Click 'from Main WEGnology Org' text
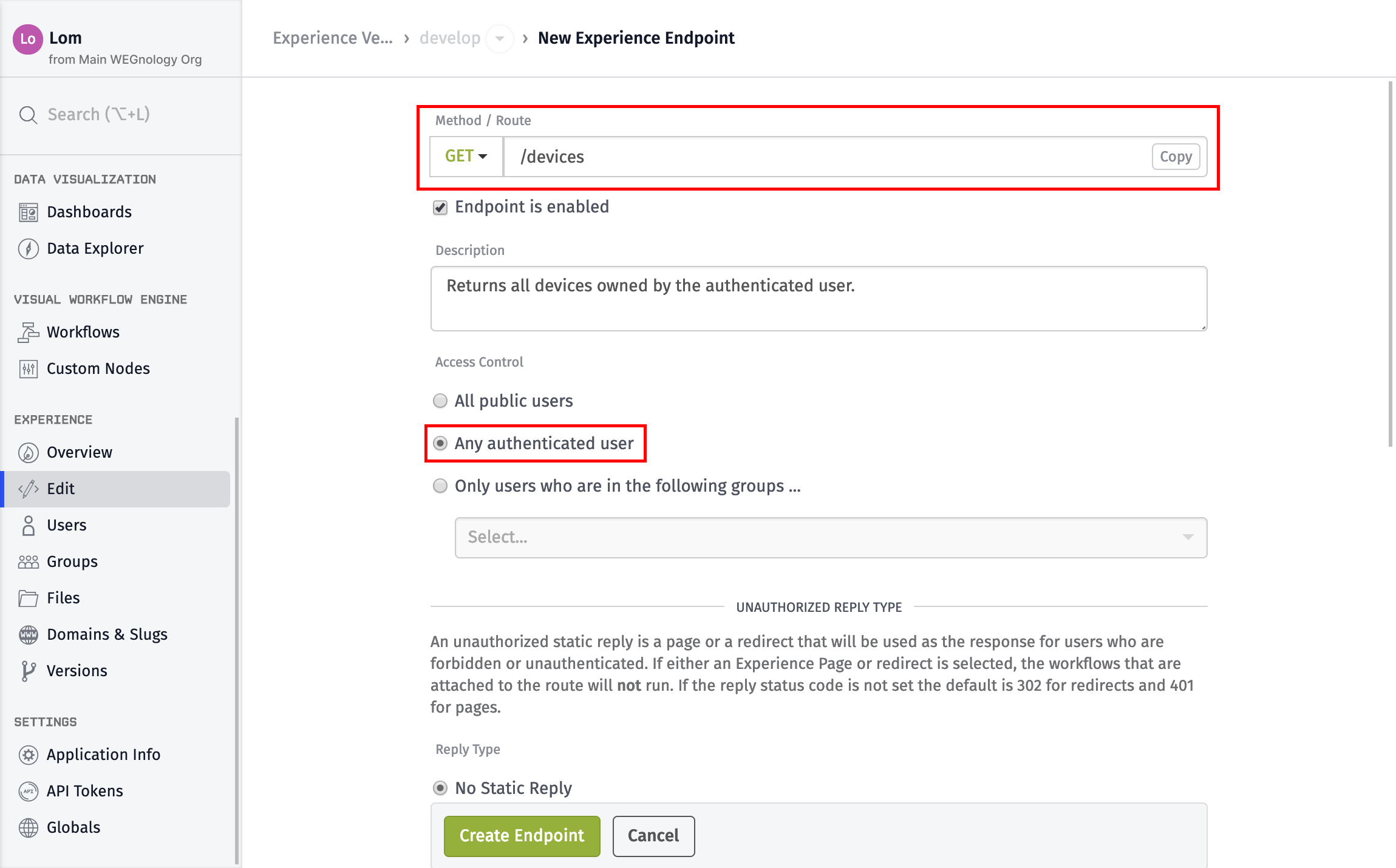 coord(125,59)
